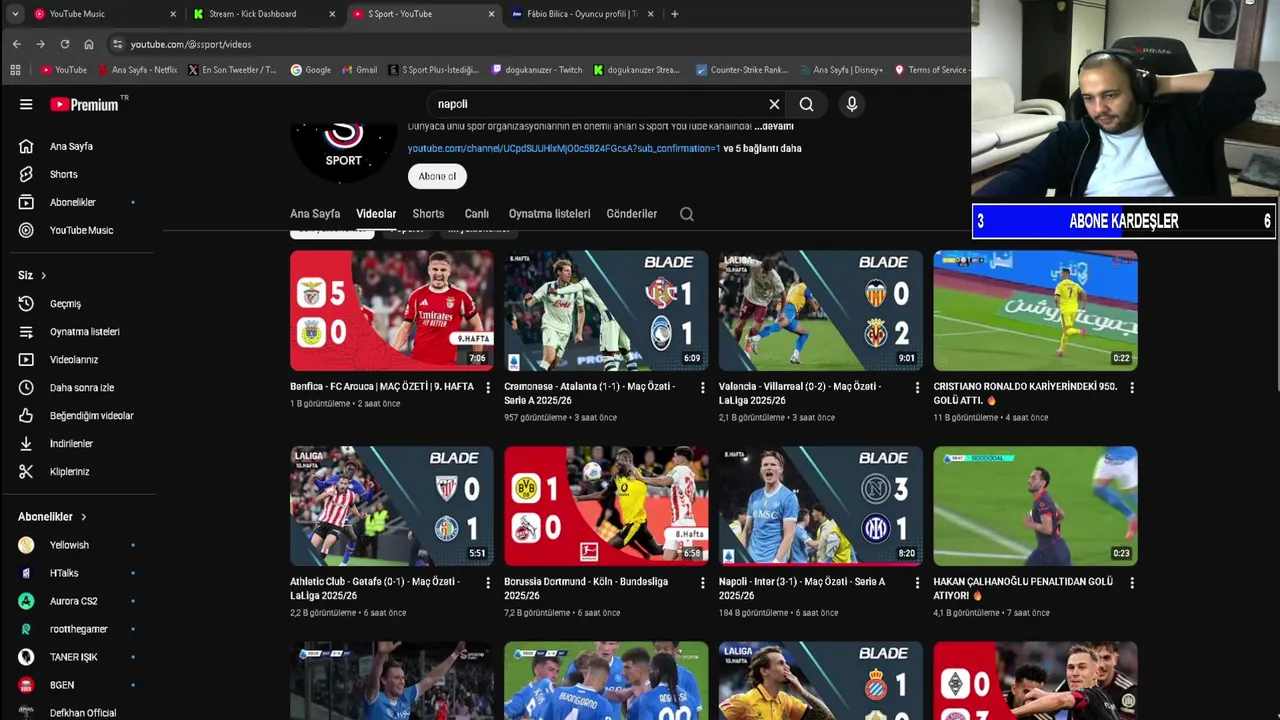The height and width of the screenshot is (720, 1280).
Task: Expand channel description with ...devamı
Action: click(774, 126)
